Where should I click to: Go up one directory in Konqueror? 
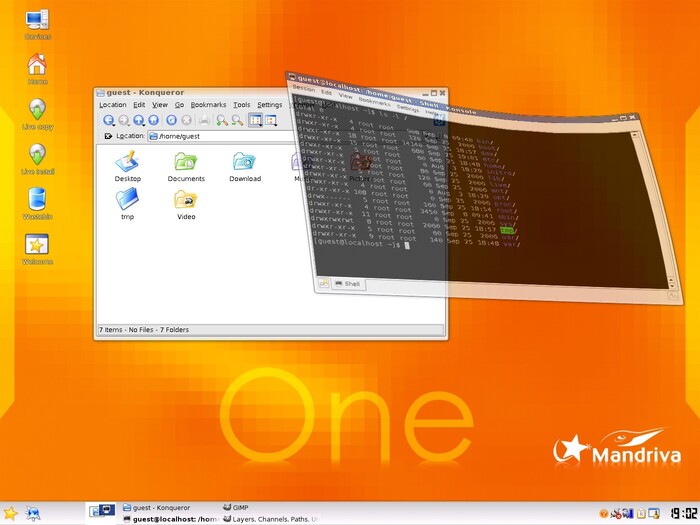pos(138,120)
